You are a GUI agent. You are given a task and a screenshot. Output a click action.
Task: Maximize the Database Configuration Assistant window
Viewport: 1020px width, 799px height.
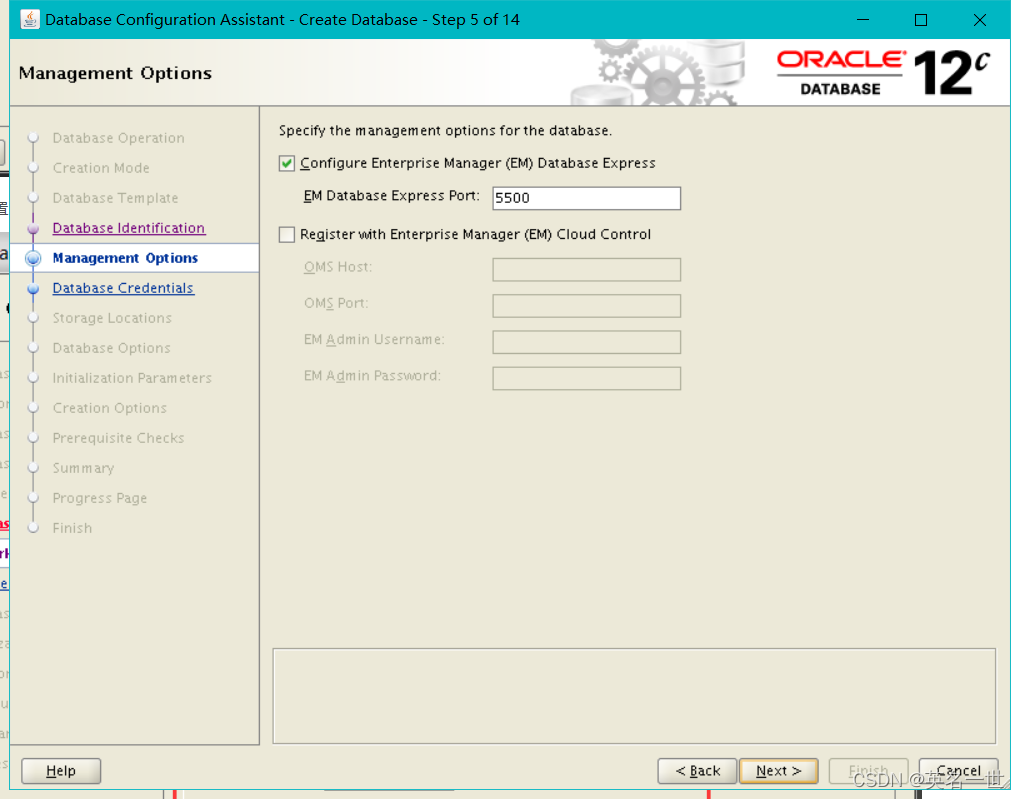pyautogui.click(x=921, y=20)
